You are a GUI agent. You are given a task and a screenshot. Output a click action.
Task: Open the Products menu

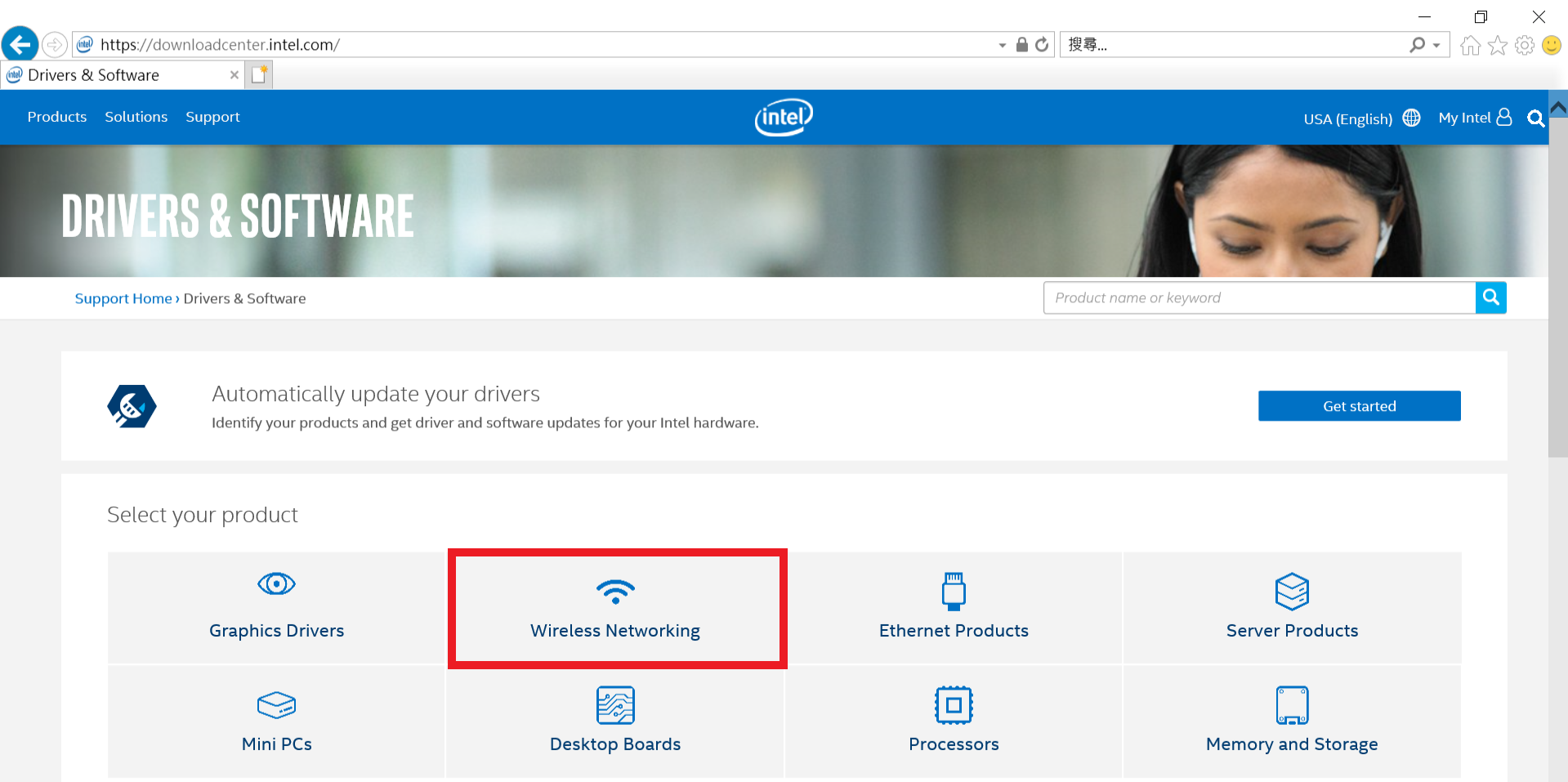[57, 117]
